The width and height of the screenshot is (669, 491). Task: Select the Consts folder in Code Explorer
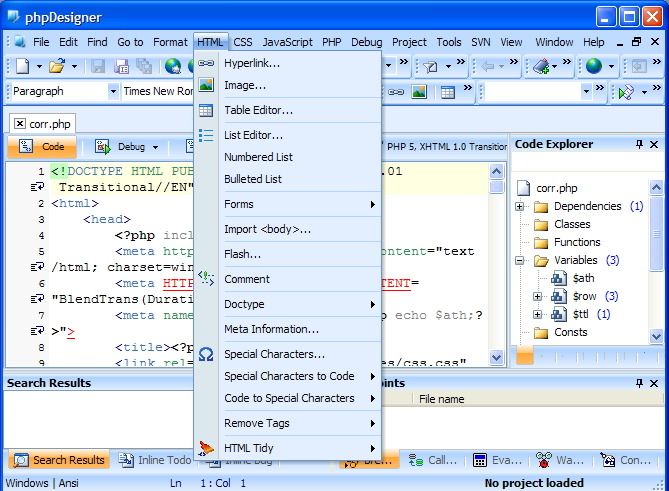pos(570,332)
